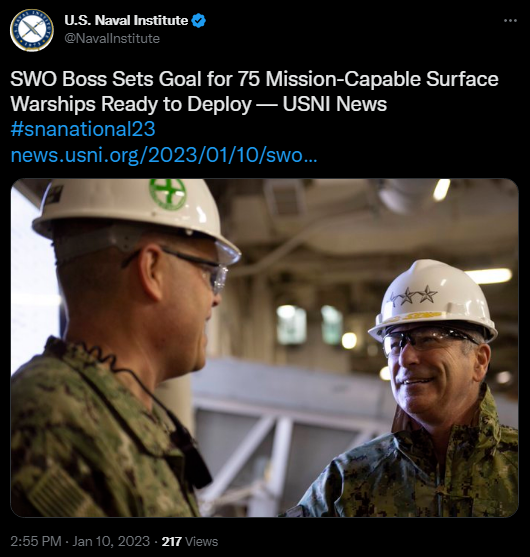Open the 217 view count

(172, 541)
